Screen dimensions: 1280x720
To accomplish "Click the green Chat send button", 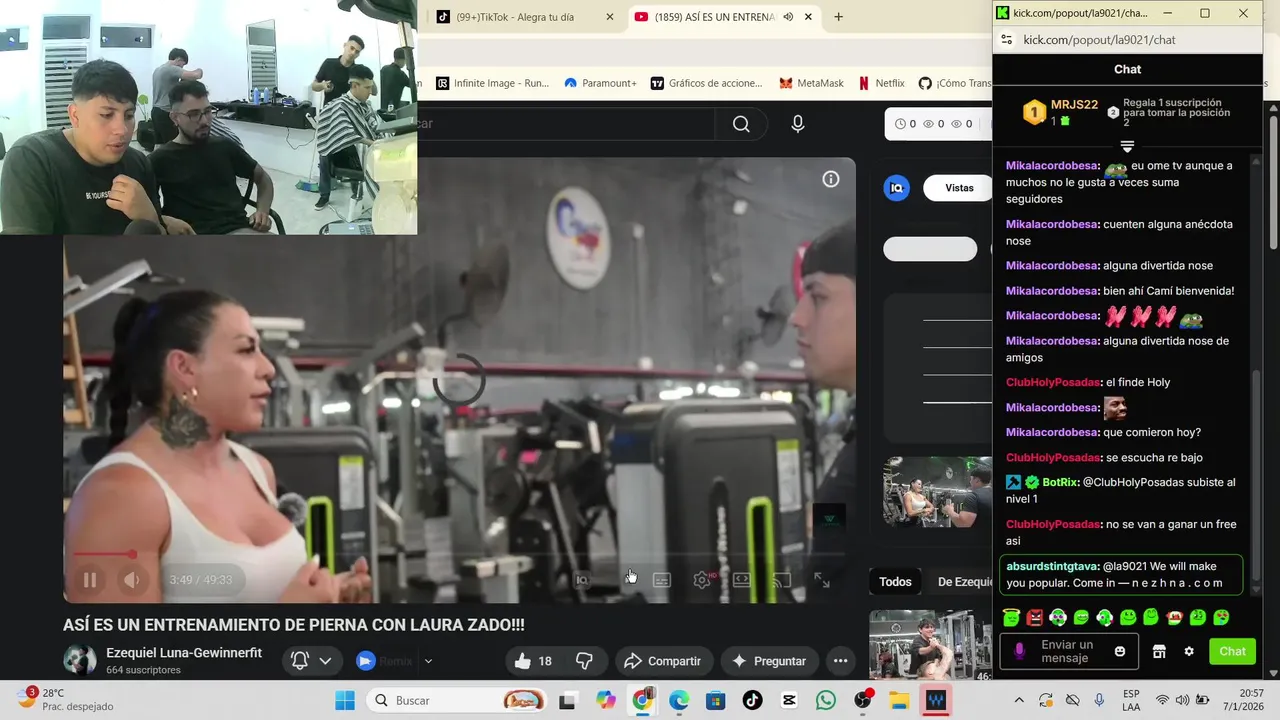I will tap(1232, 651).
